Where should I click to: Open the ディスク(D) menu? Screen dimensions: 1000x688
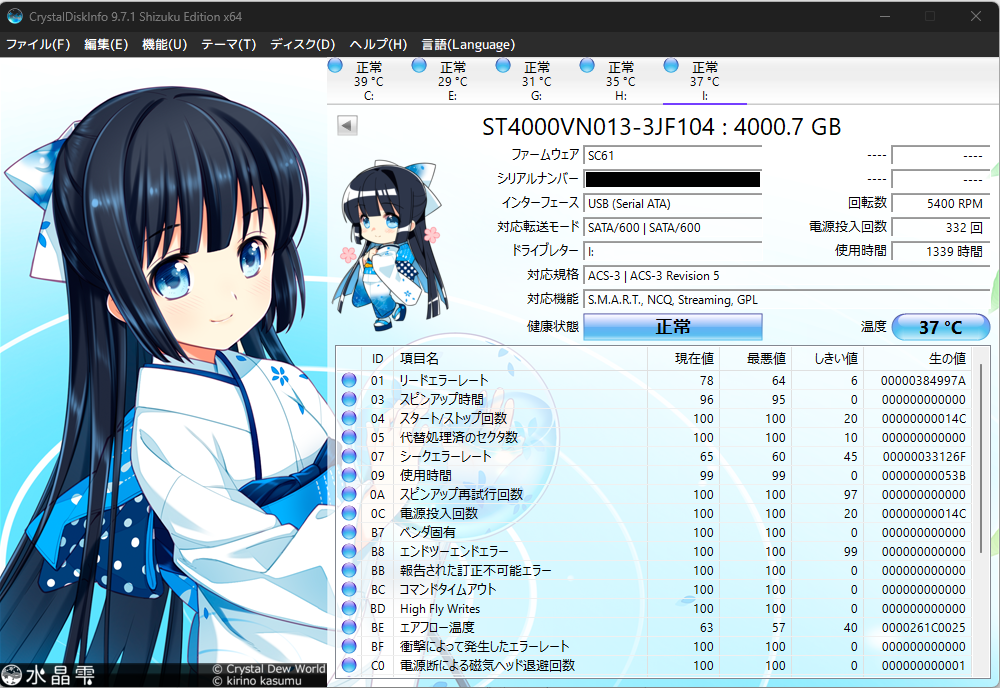pos(302,45)
